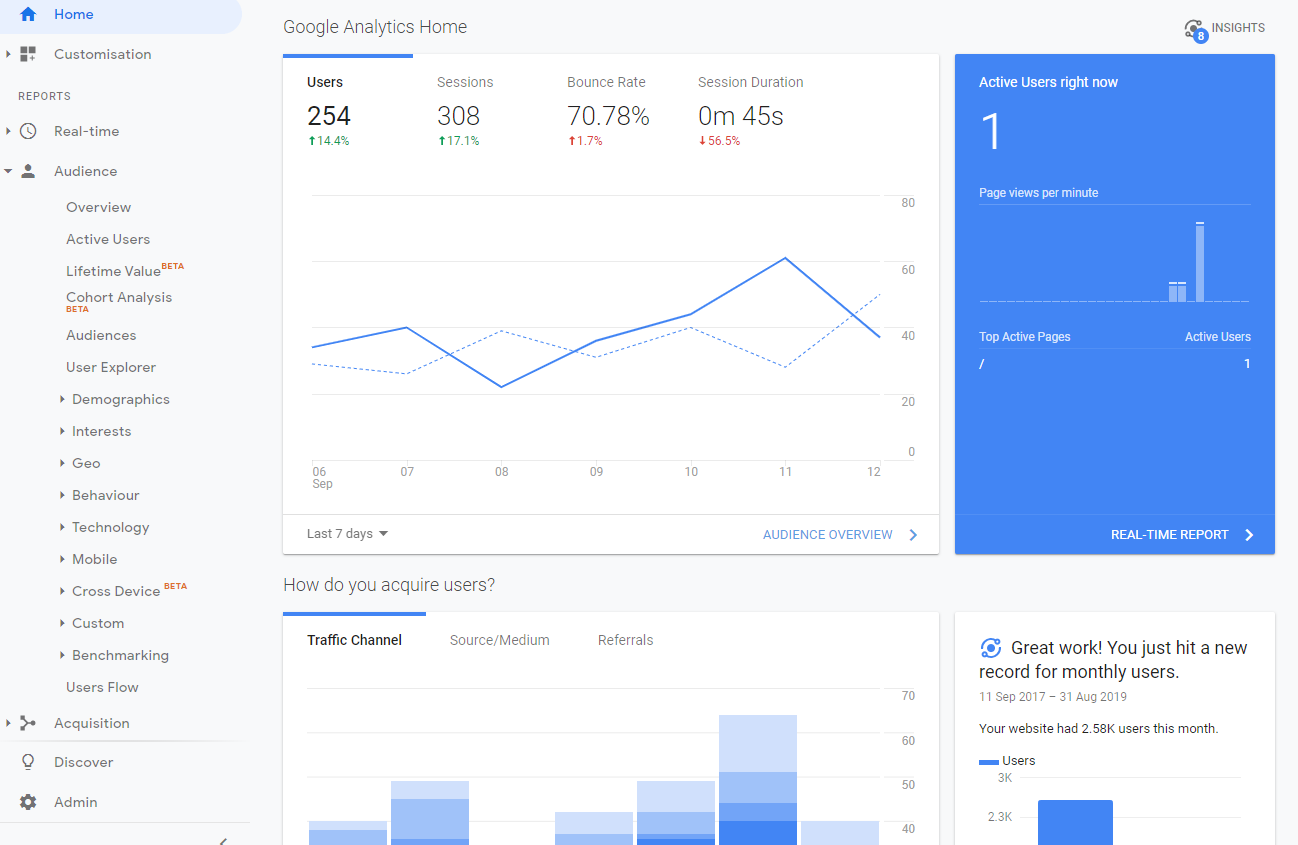Viewport: 1298px width, 845px height.
Task: Click the Audience person icon
Action: [28, 171]
